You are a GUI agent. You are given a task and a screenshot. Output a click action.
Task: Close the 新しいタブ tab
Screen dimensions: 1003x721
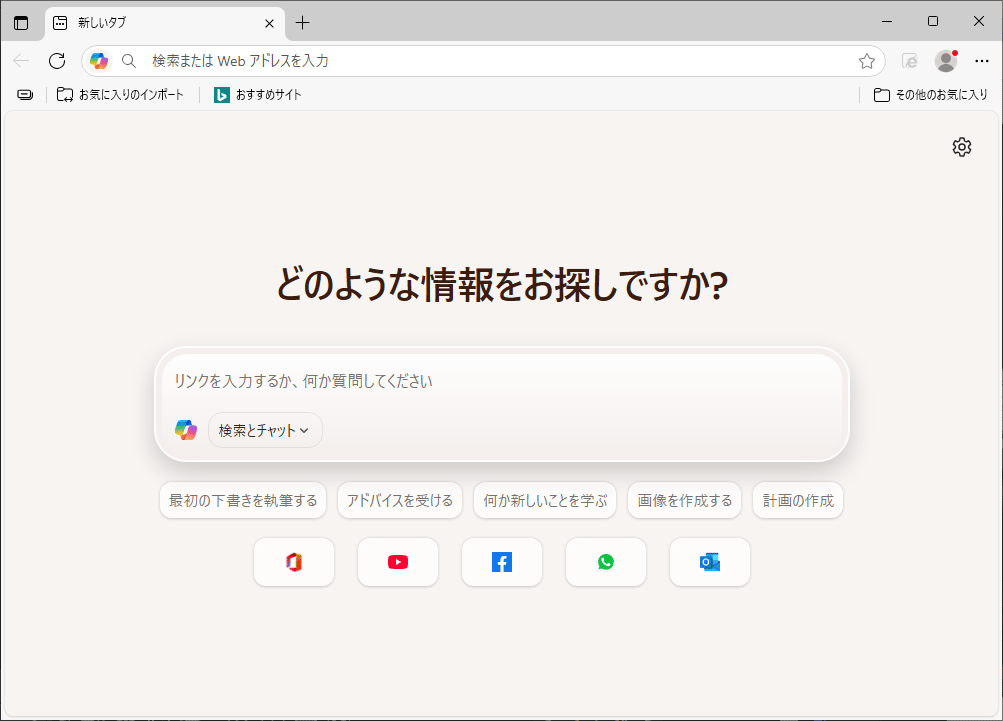coord(269,24)
